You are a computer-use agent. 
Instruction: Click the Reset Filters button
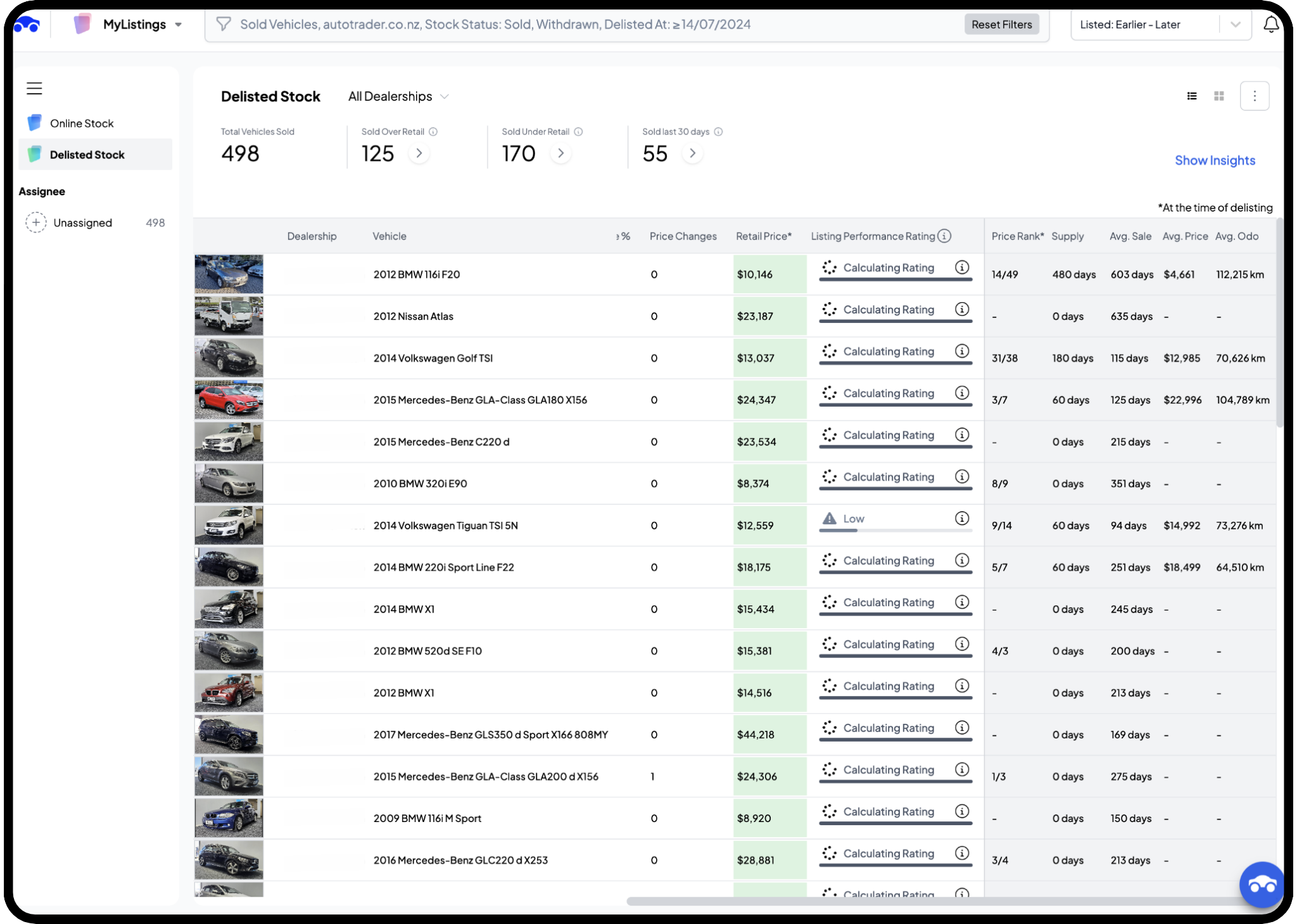[x=1001, y=25]
